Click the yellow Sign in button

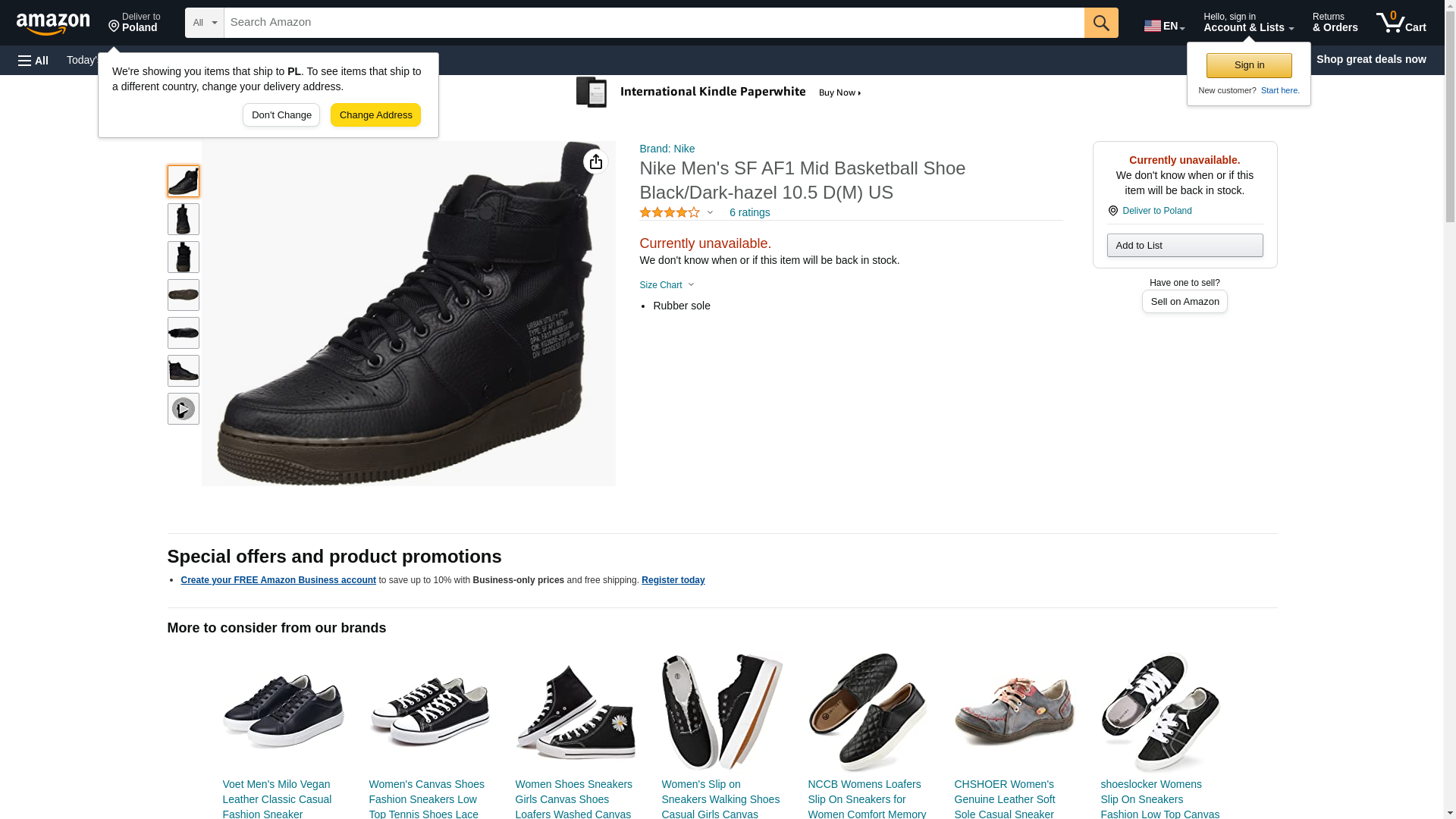point(1249,65)
